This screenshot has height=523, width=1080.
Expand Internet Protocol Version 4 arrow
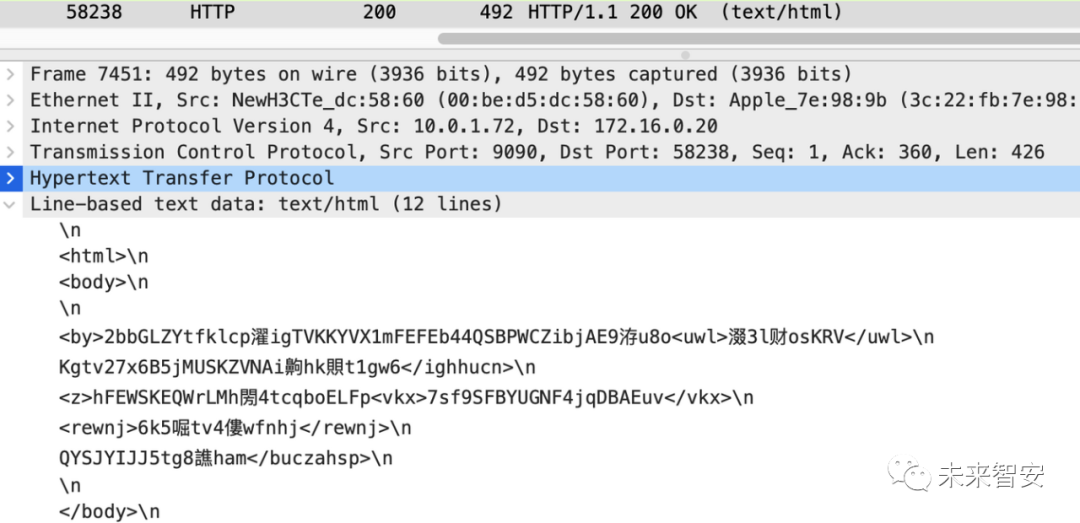coord(9,127)
